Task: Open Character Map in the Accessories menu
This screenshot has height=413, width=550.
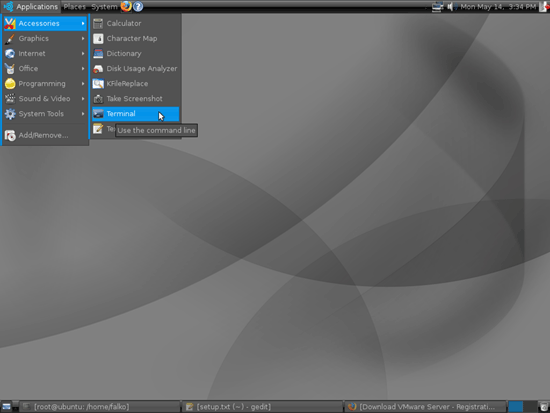Action: pyautogui.click(x=135, y=39)
